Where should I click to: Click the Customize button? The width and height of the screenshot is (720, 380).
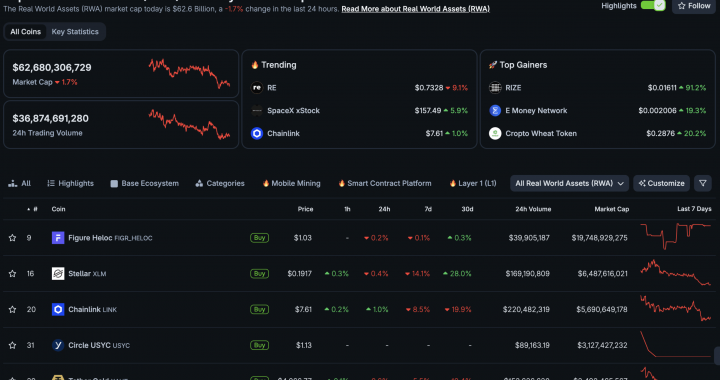(661, 183)
